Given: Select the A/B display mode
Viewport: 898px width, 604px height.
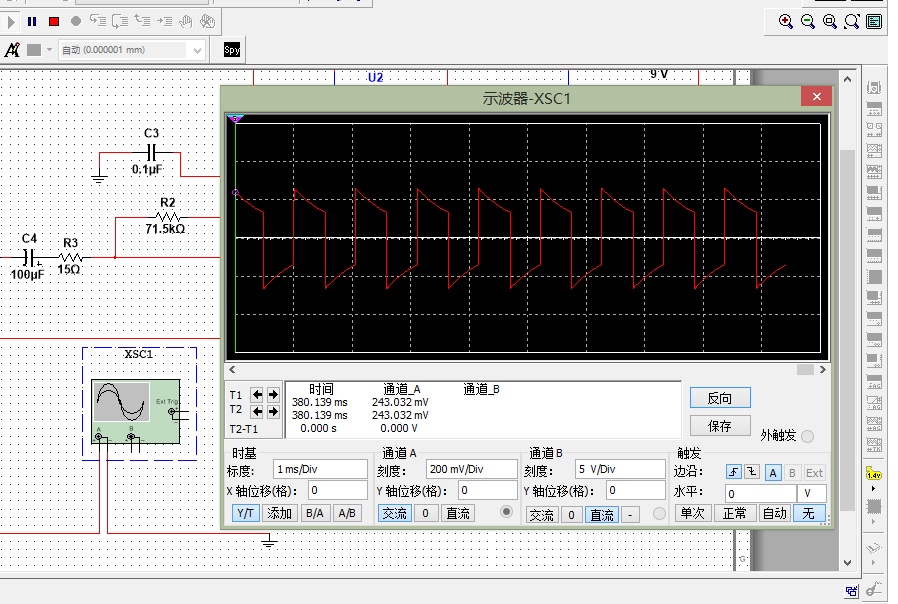Looking at the screenshot, I should pyautogui.click(x=347, y=513).
